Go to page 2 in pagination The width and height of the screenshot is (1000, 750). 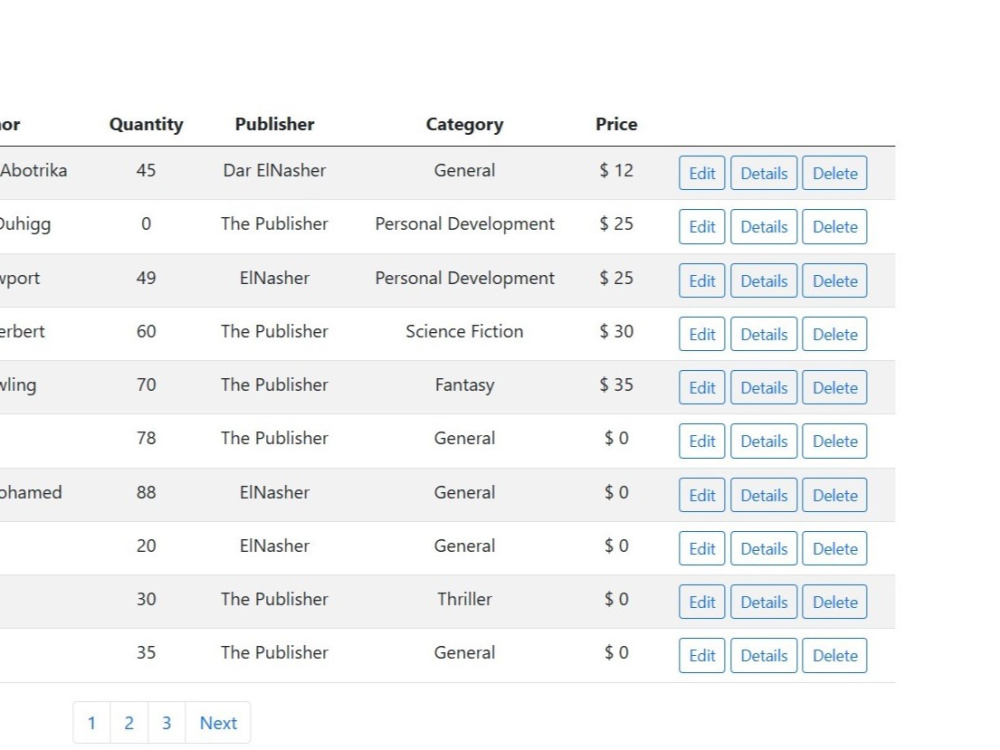(129, 723)
